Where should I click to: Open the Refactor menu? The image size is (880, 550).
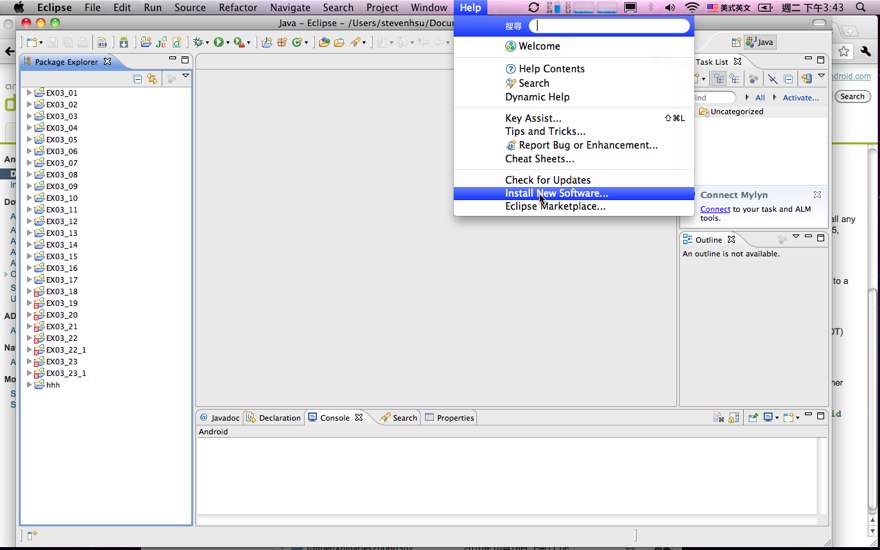(x=237, y=7)
